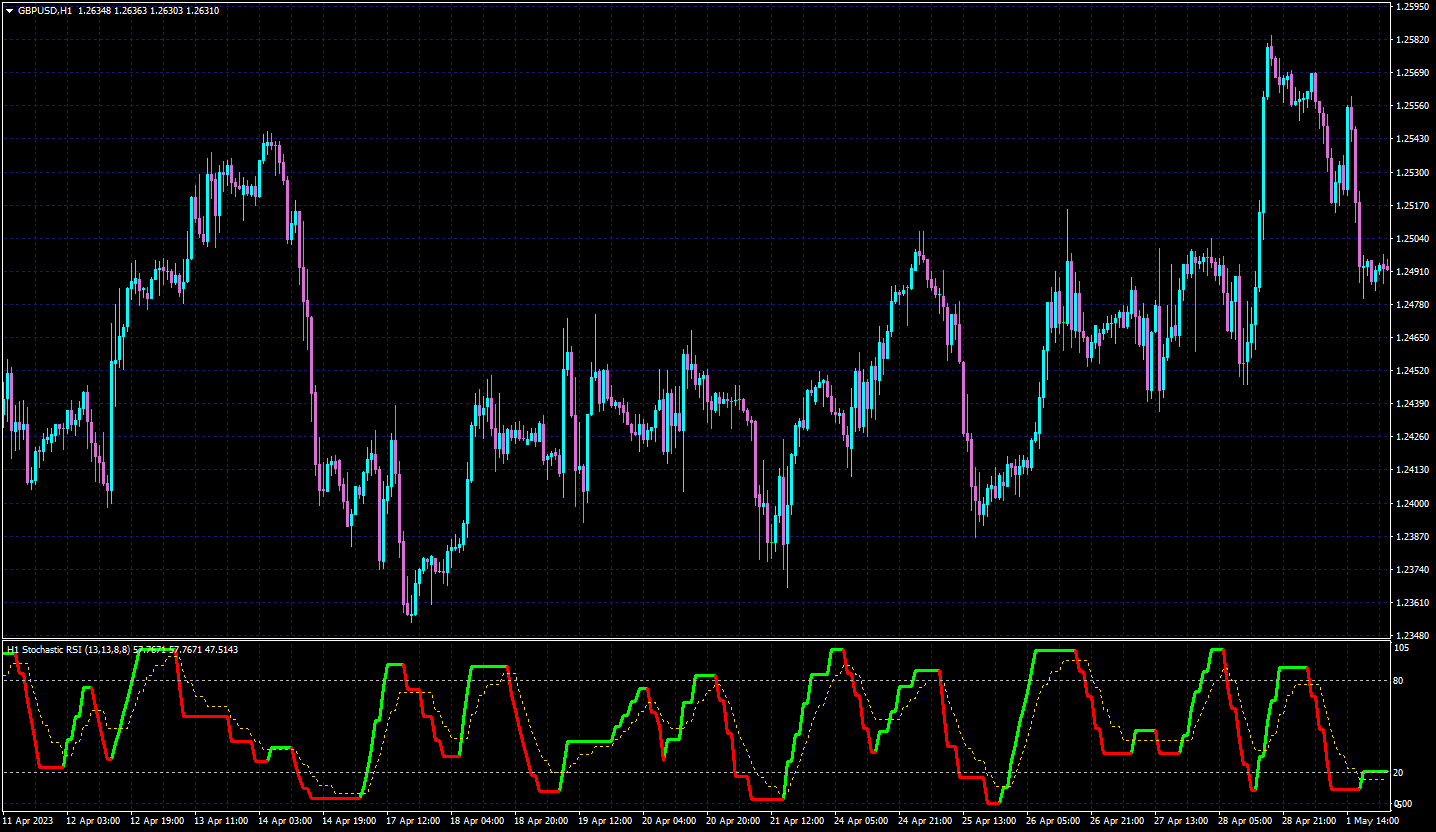Viewport: 1436px width, 832px height.
Task: Click the 1 May 14:00 time label
Action: pos(1372,821)
